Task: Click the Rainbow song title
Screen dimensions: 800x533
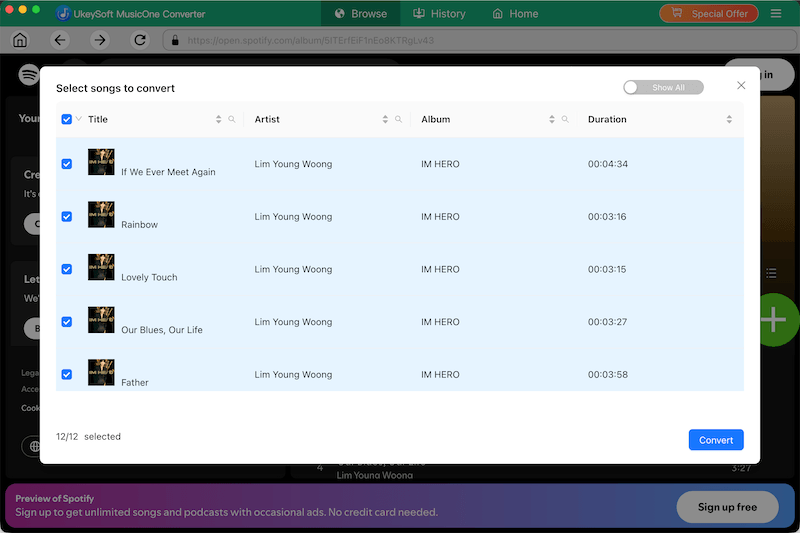Action: 139,225
